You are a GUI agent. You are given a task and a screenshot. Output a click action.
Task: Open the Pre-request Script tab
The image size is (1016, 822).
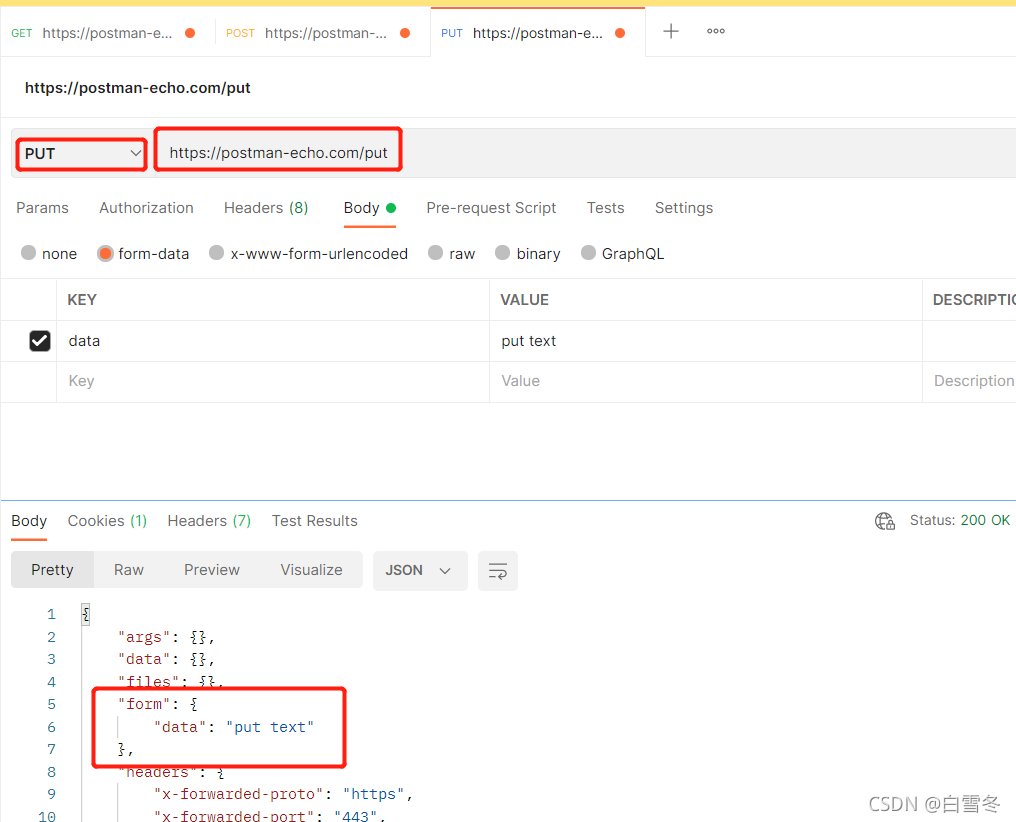(x=491, y=208)
